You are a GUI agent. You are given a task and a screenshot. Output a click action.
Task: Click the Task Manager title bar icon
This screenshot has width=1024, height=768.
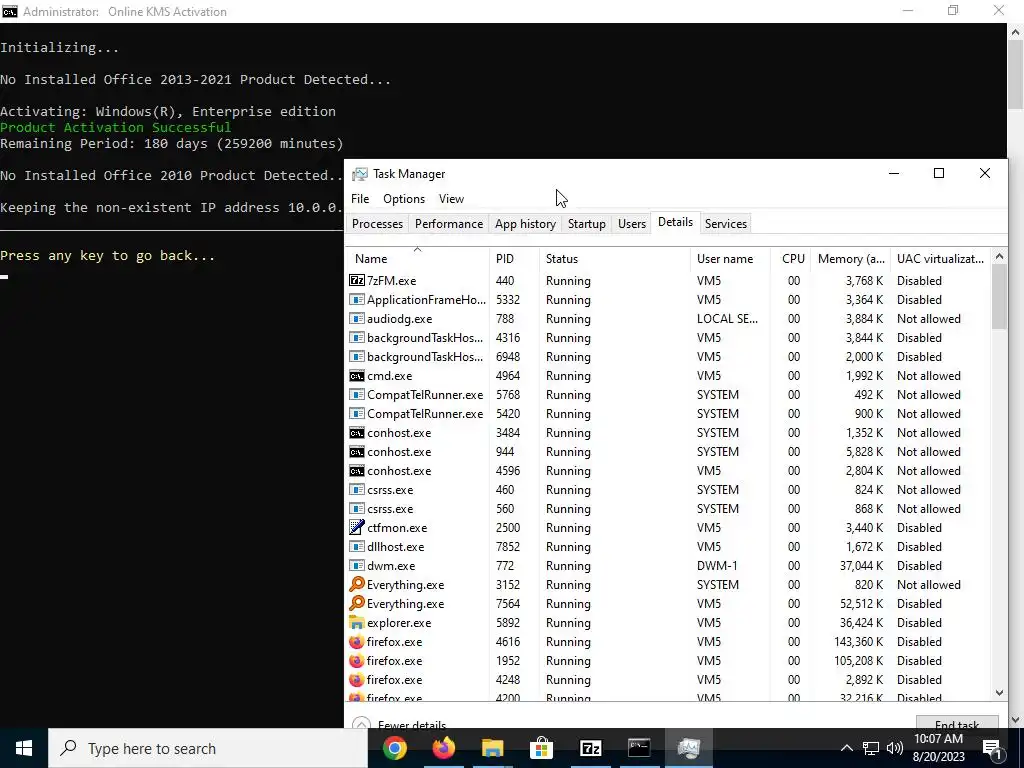pos(360,174)
